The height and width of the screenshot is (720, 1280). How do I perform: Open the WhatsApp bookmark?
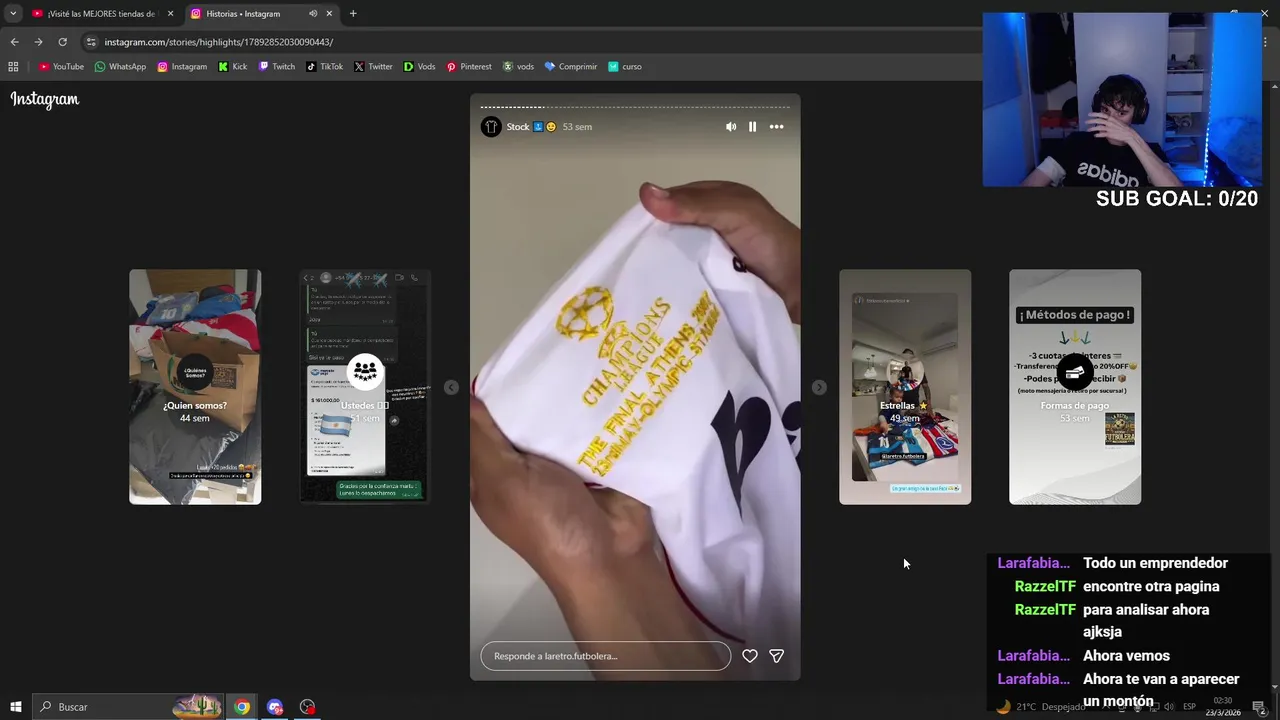click(x=120, y=67)
